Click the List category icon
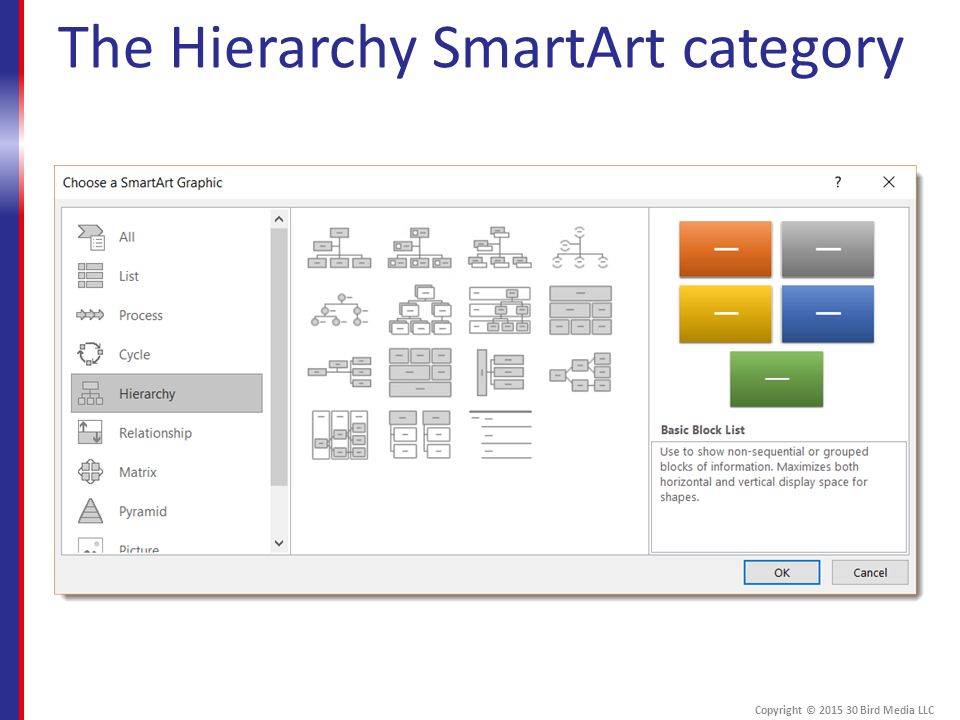Image resolution: width=960 pixels, height=720 pixels. point(91,276)
